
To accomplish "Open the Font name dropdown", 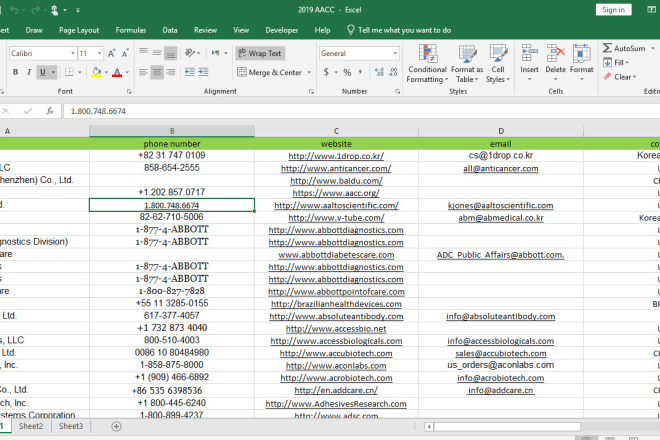I will click(73, 53).
